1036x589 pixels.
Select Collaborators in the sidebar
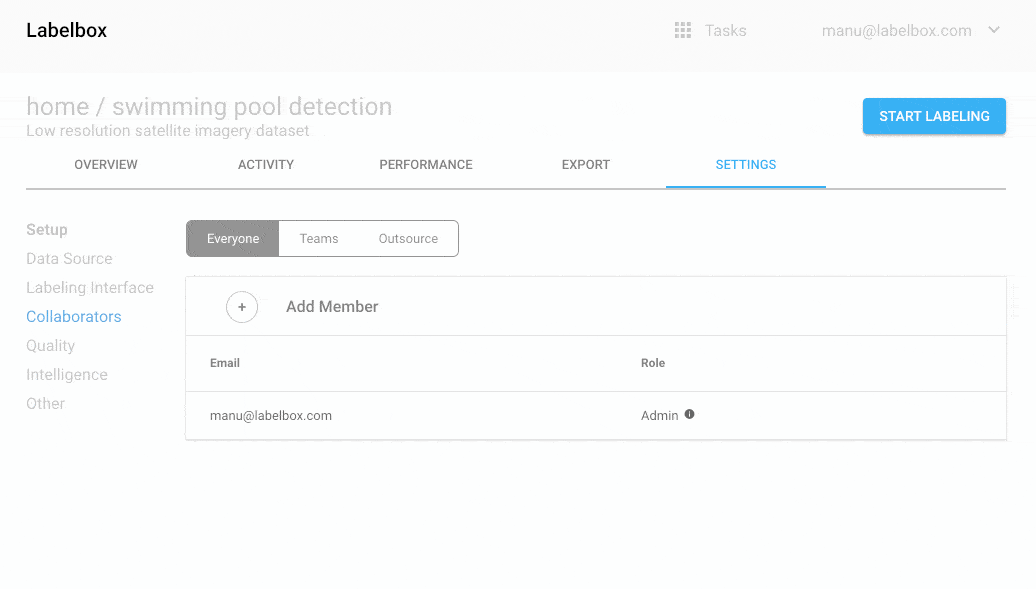pos(74,317)
